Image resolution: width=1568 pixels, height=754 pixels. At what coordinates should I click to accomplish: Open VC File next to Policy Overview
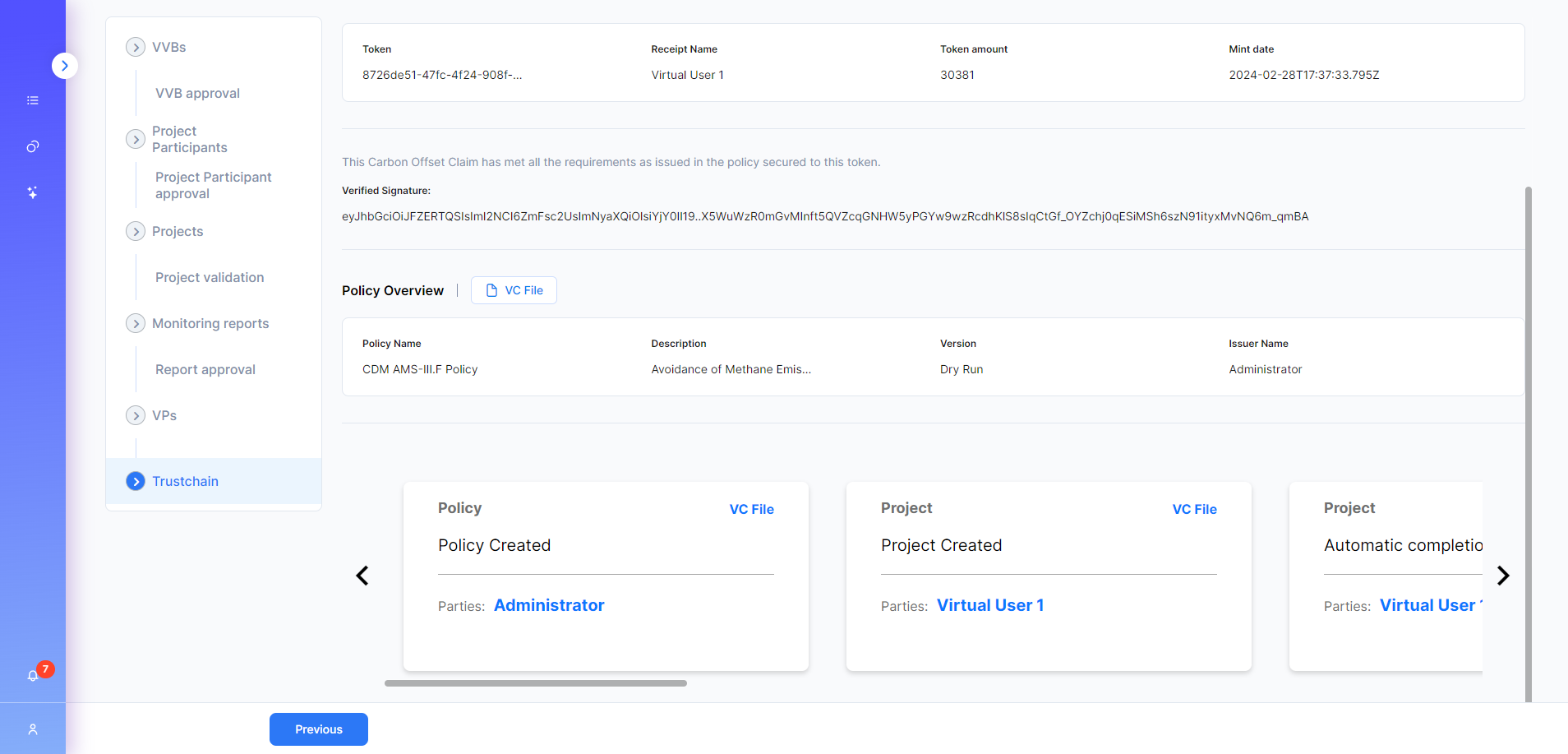[x=514, y=290]
